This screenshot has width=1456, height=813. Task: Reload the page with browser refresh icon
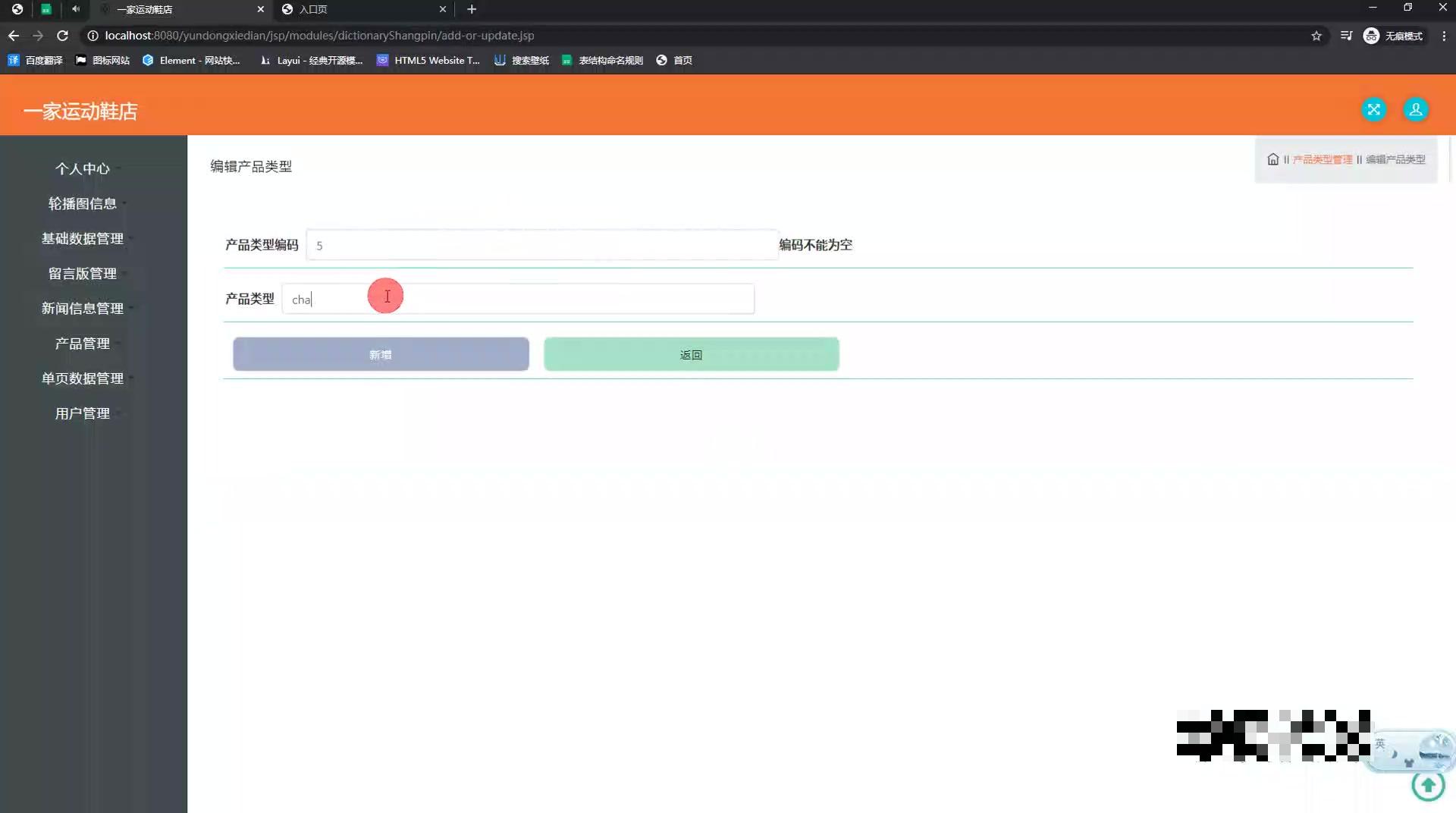(x=63, y=36)
